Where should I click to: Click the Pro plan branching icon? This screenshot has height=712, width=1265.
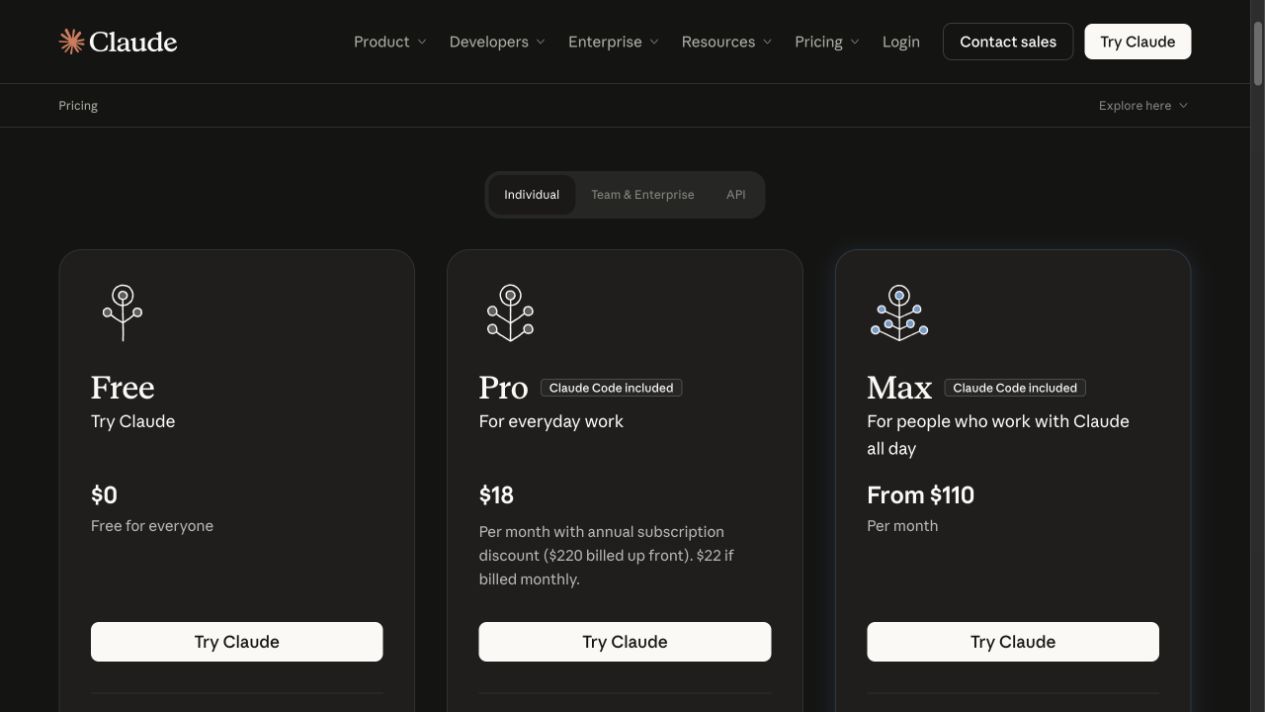coord(510,313)
